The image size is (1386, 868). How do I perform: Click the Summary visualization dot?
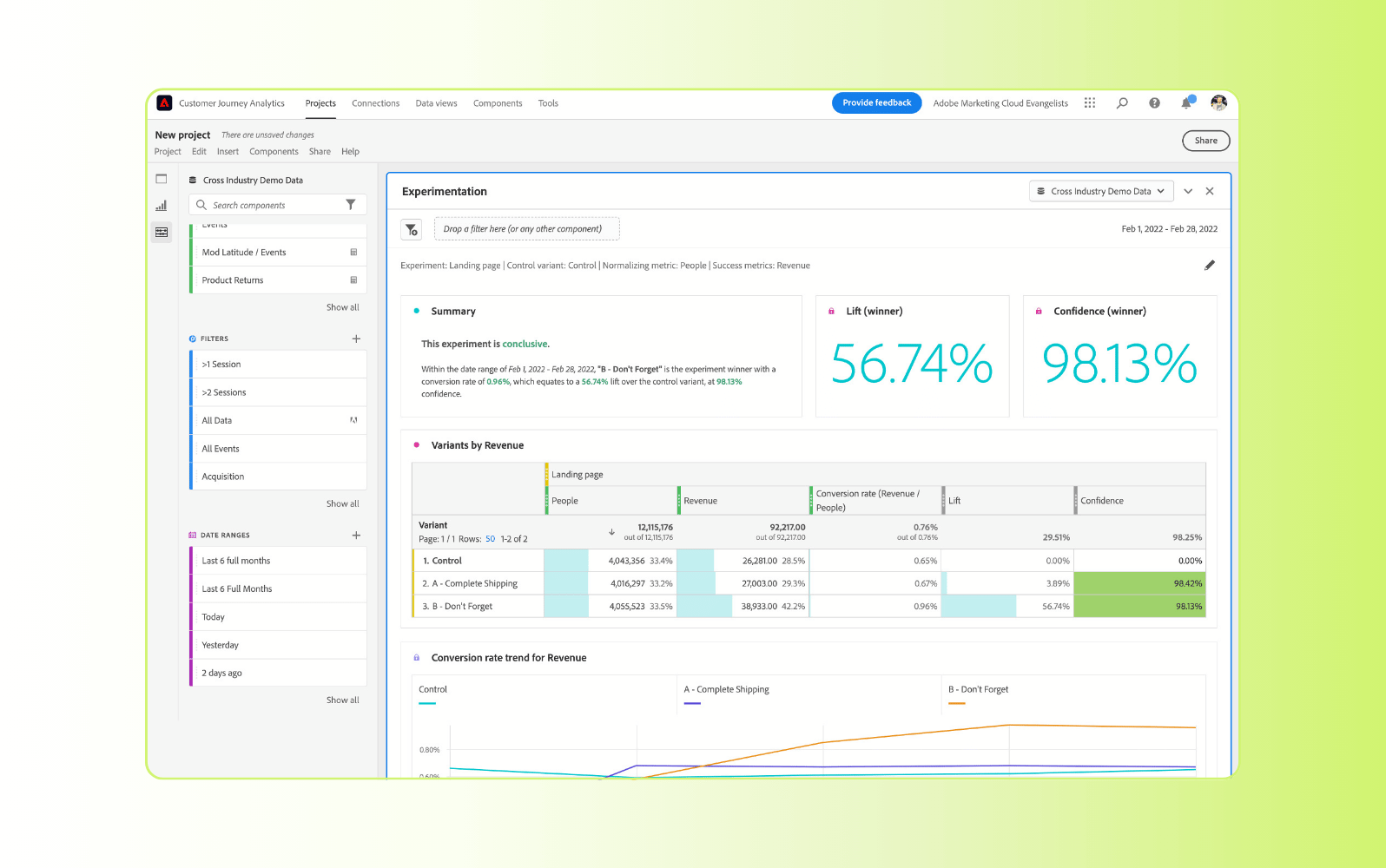click(417, 311)
